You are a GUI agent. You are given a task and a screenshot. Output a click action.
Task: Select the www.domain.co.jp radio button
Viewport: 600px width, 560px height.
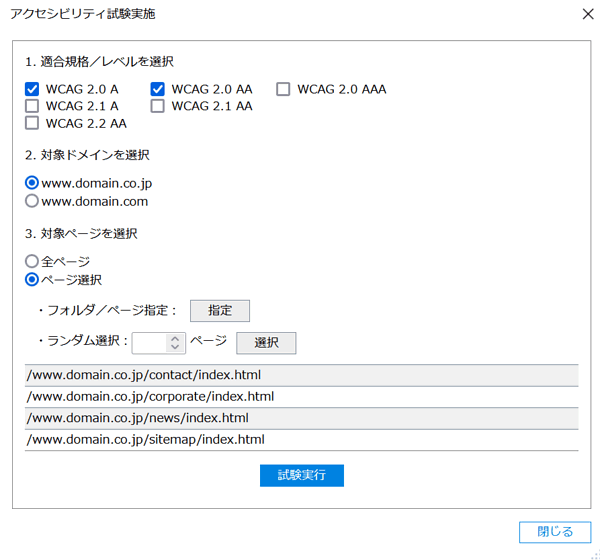32,183
